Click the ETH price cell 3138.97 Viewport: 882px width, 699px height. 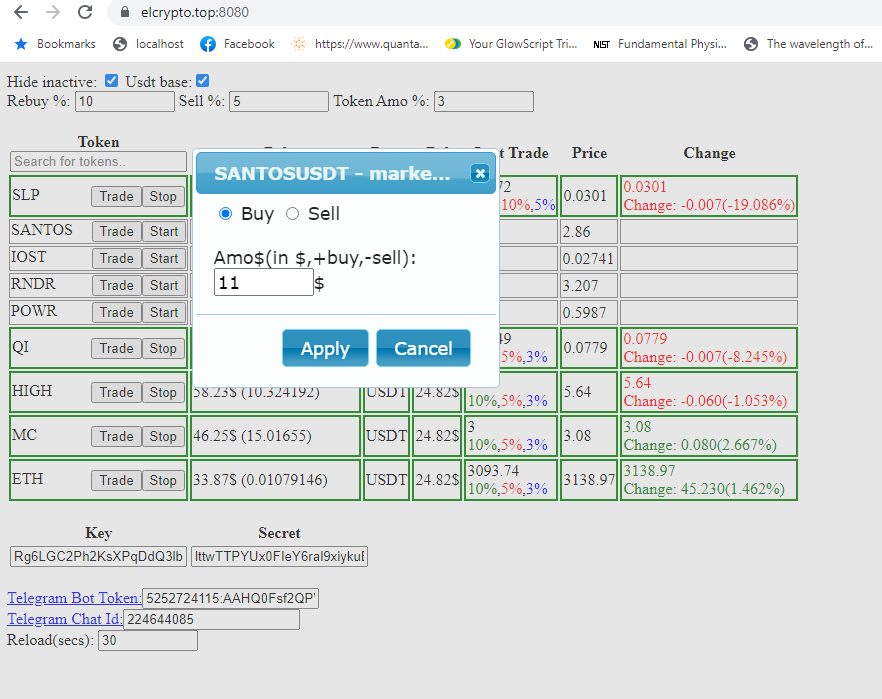[589, 480]
